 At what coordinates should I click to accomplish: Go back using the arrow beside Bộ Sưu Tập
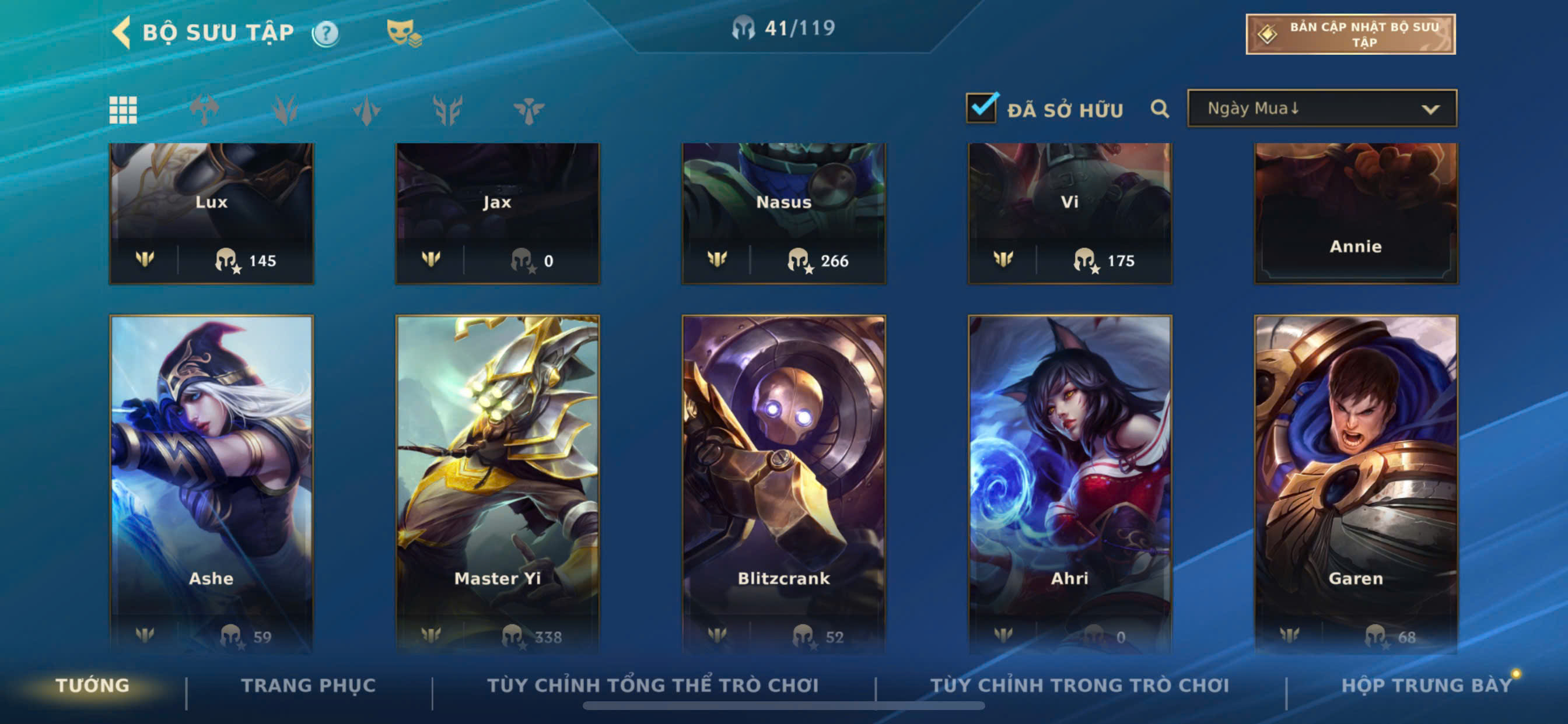click(122, 31)
